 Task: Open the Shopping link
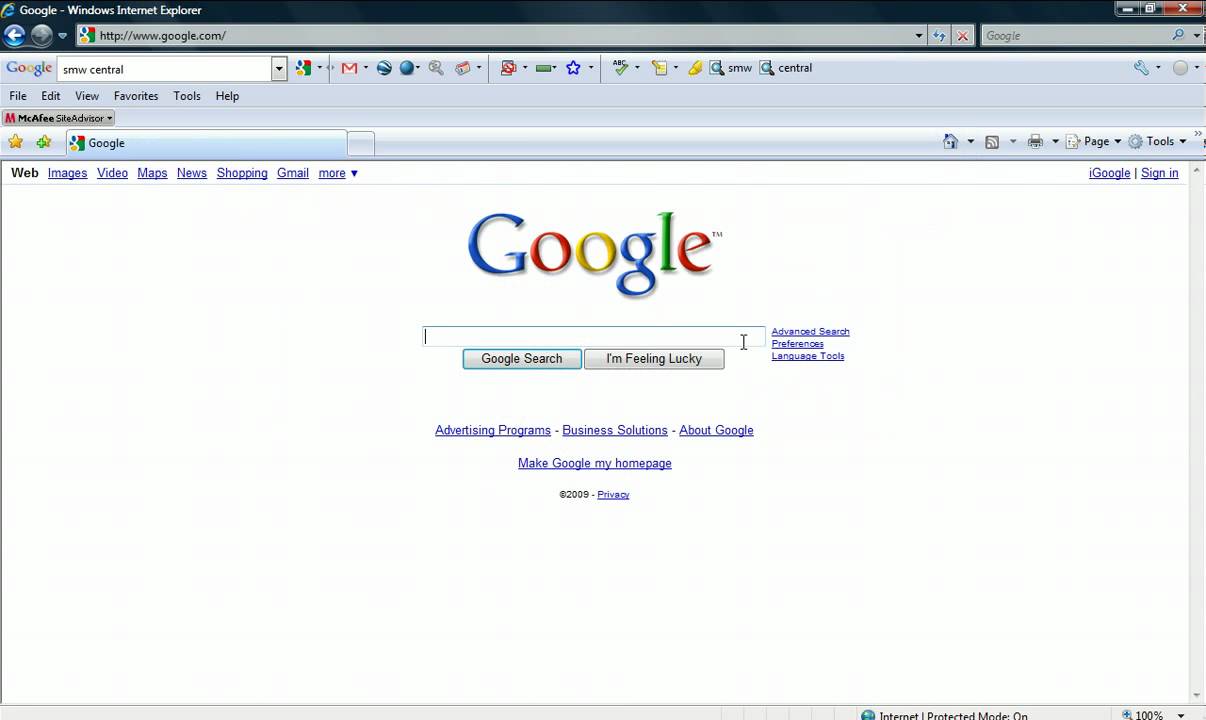242,173
